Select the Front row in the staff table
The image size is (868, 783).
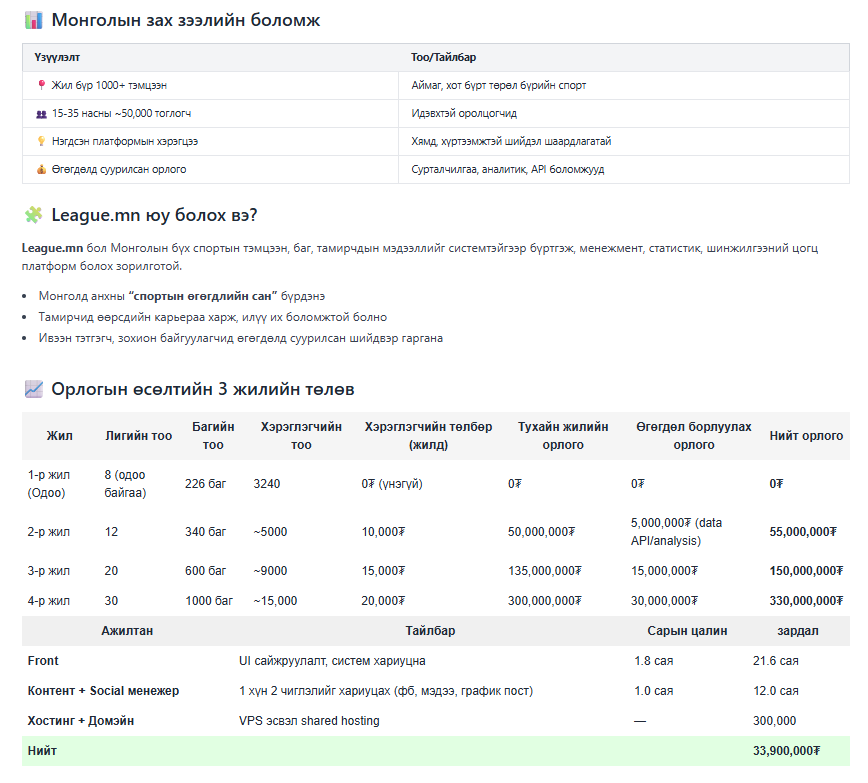point(44,661)
